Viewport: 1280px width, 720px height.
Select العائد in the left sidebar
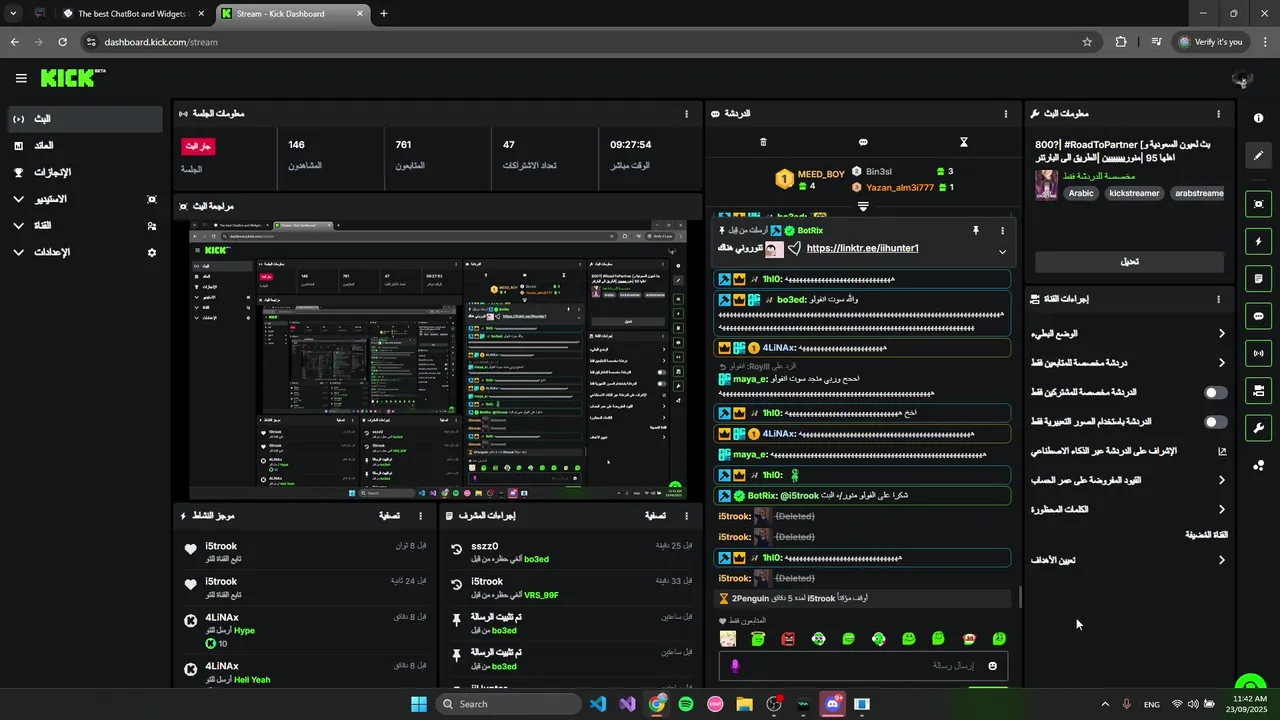[84, 146]
